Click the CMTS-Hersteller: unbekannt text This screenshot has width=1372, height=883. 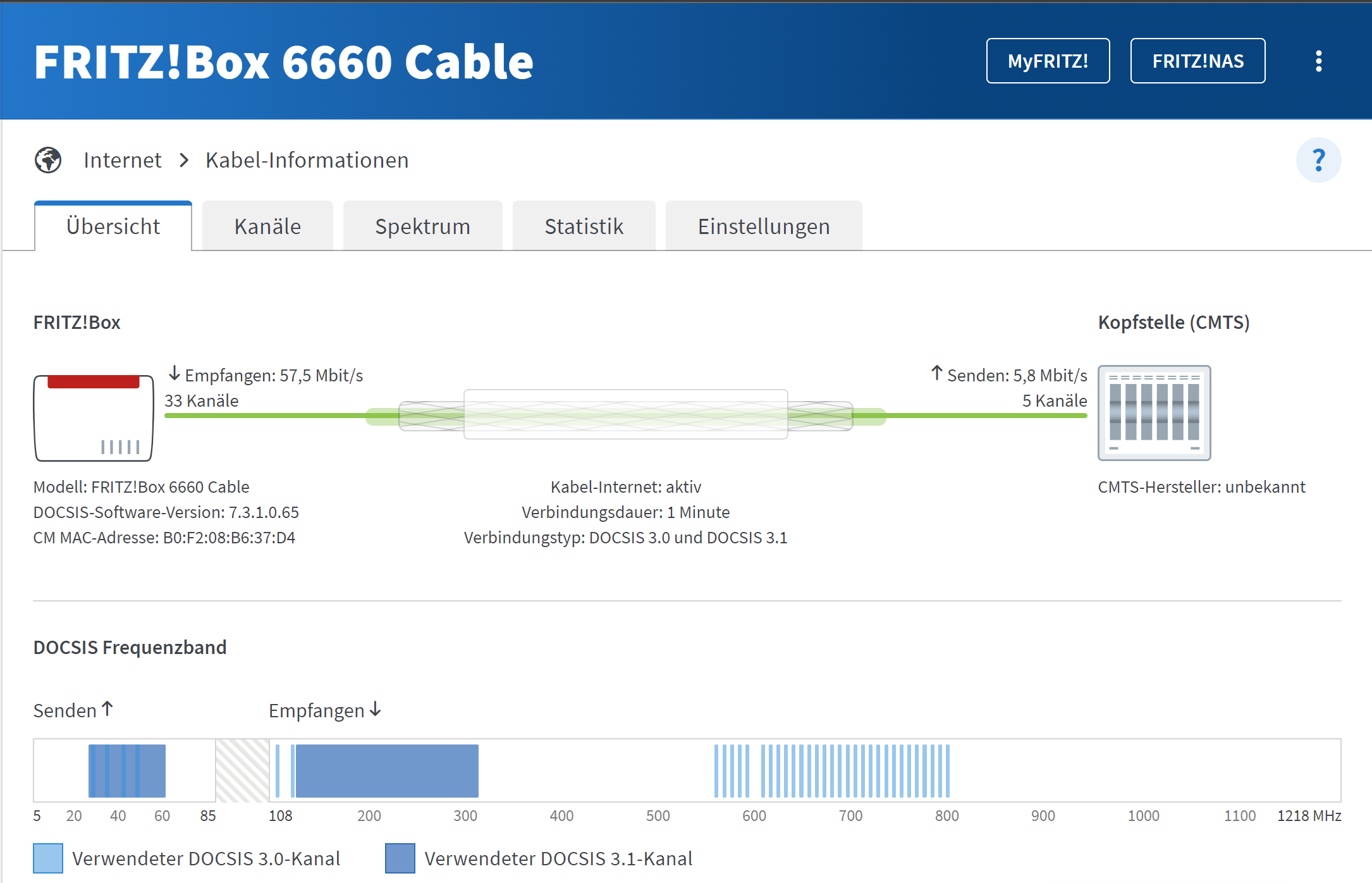[1201, 487]
